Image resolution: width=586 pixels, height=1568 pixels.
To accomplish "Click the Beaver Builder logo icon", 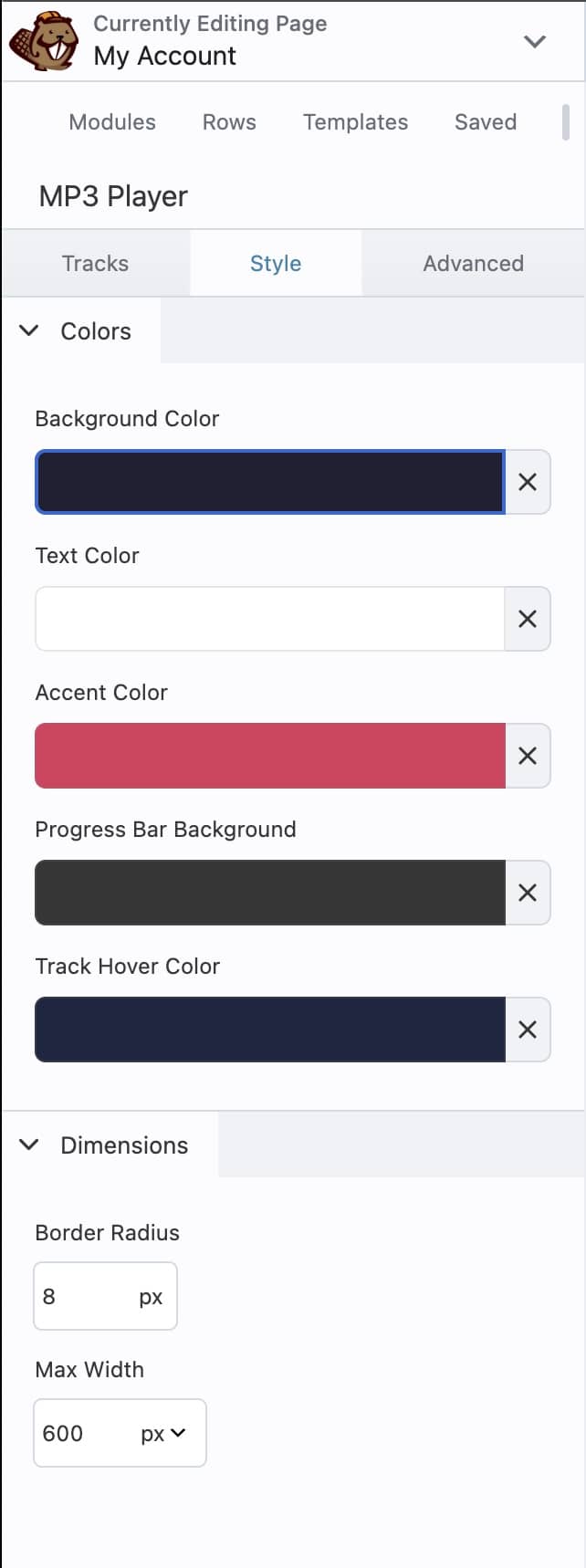I will tap(43, 41).
